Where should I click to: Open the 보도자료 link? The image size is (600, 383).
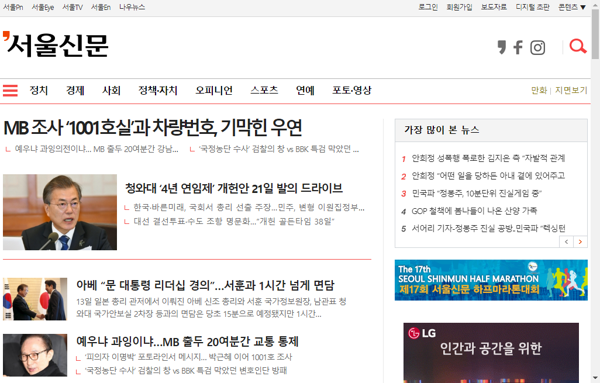(x=494, y=7)
